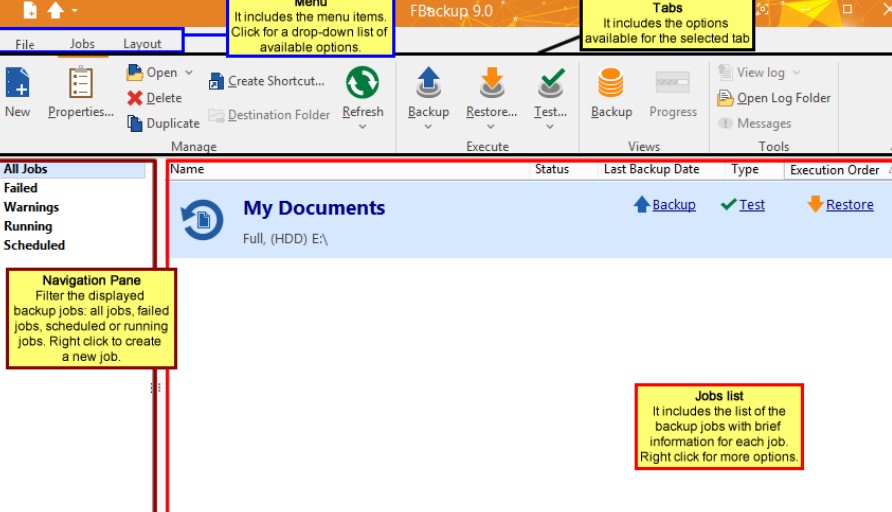Click the greyed Destination Folder item

coord(269,115)
